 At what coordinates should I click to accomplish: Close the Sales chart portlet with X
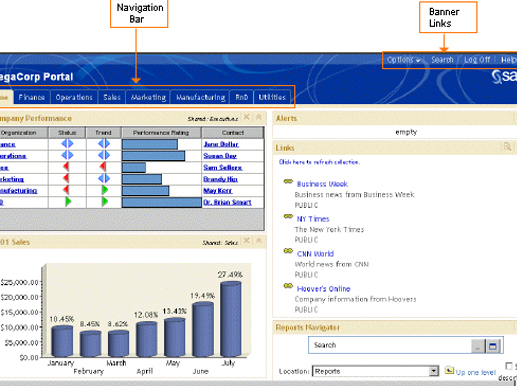click(x=246, y=241)
